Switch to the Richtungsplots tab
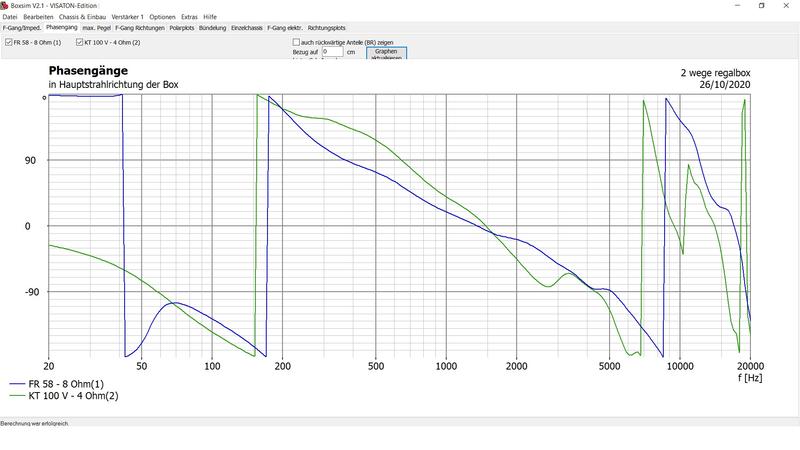 tap(327, 28)
